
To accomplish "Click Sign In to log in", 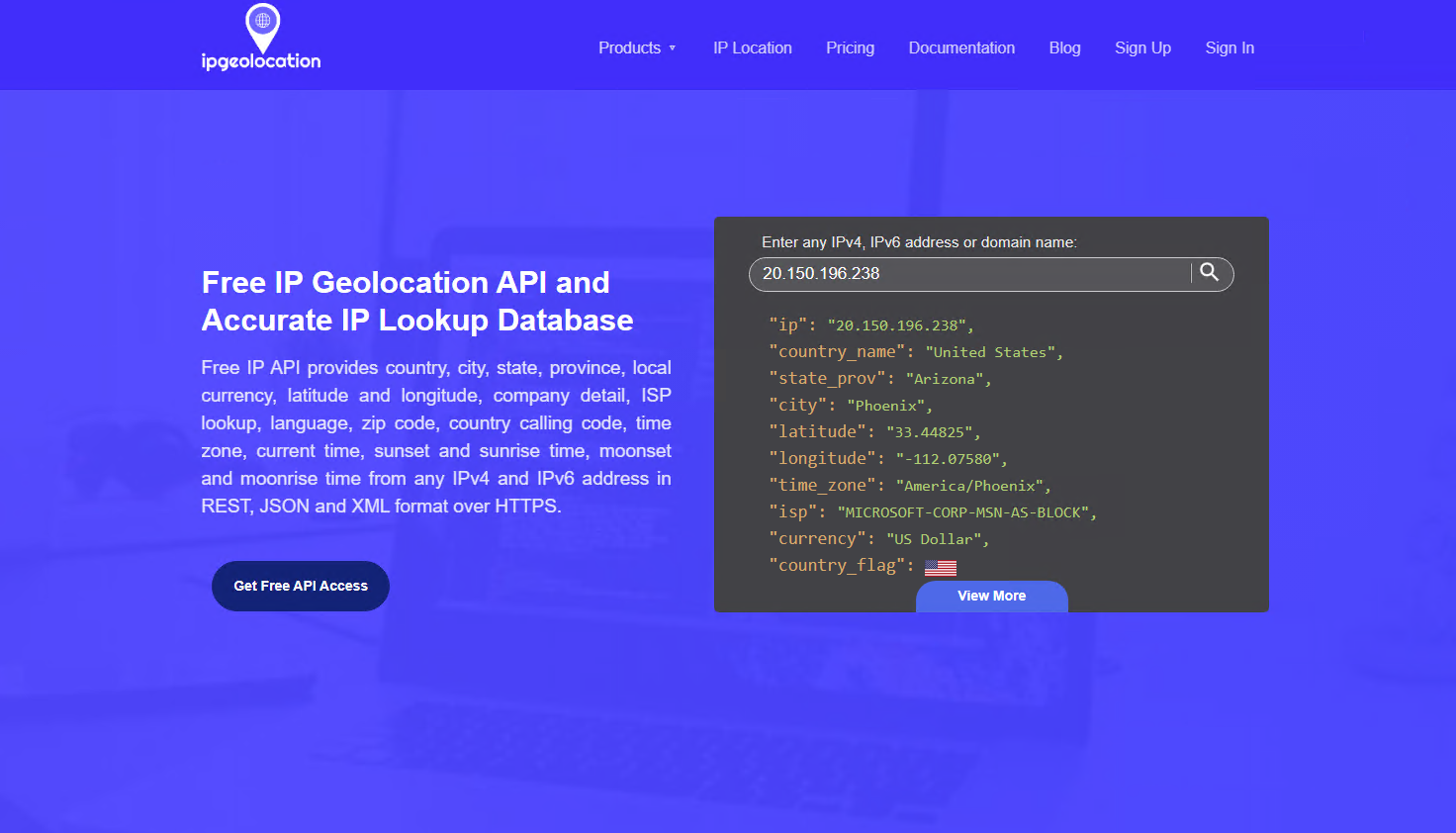I will click(1229, 47).
